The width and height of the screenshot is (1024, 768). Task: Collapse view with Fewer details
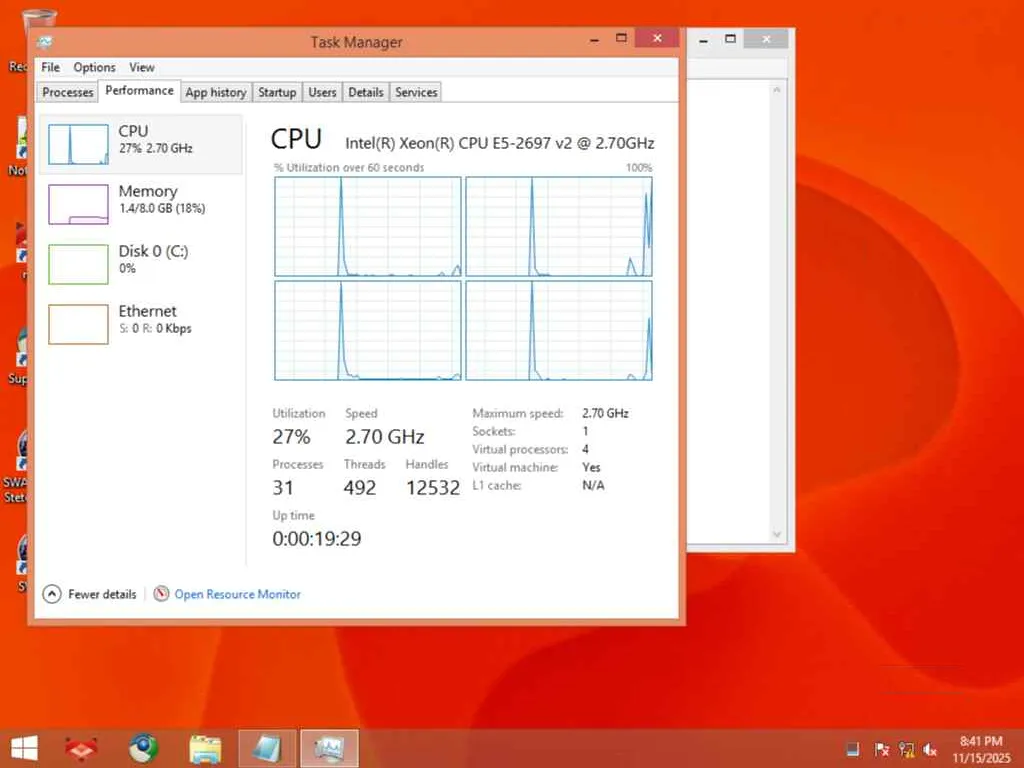pos(89,594)
